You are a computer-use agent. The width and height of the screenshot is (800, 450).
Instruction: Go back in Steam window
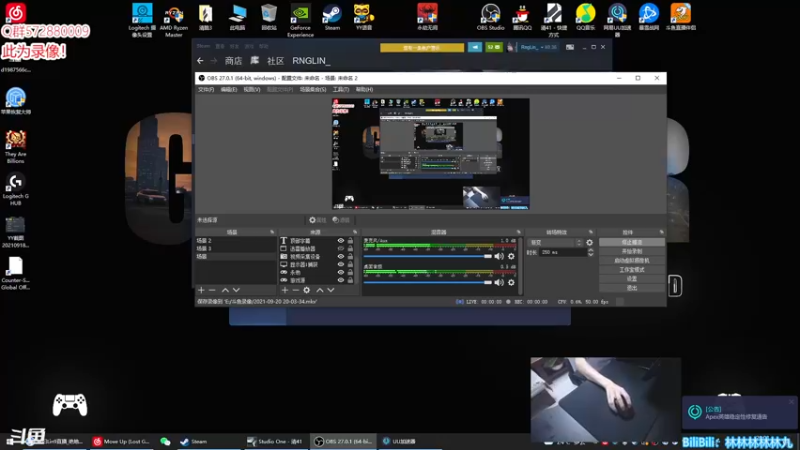200,61
